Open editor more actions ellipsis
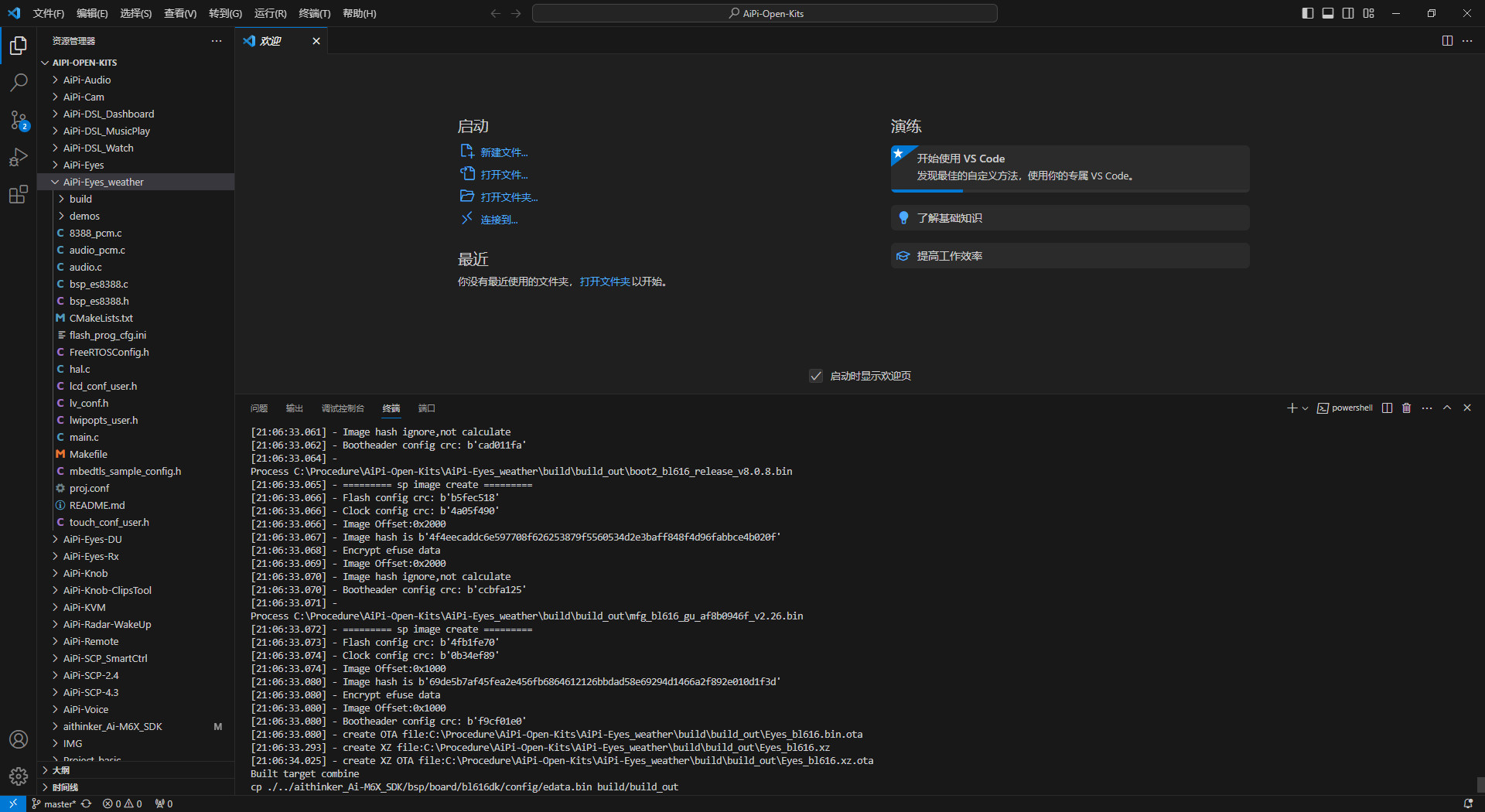 click(1467, 41)
